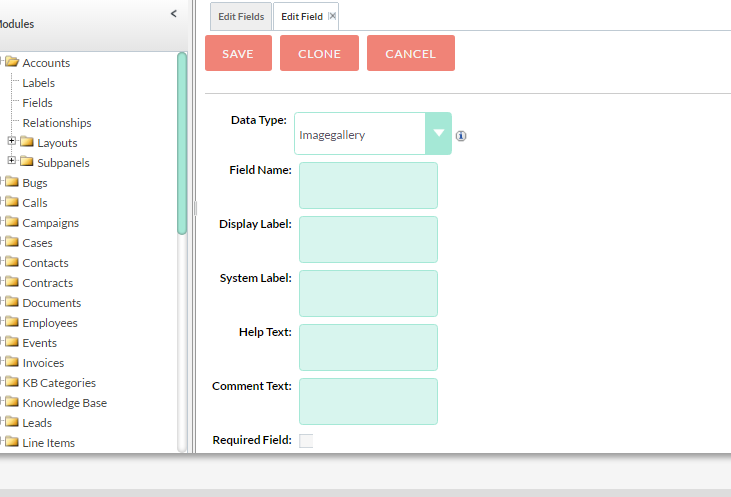Enable the Required Field checkbox
The image size is (731, 497).
(306, 441)
